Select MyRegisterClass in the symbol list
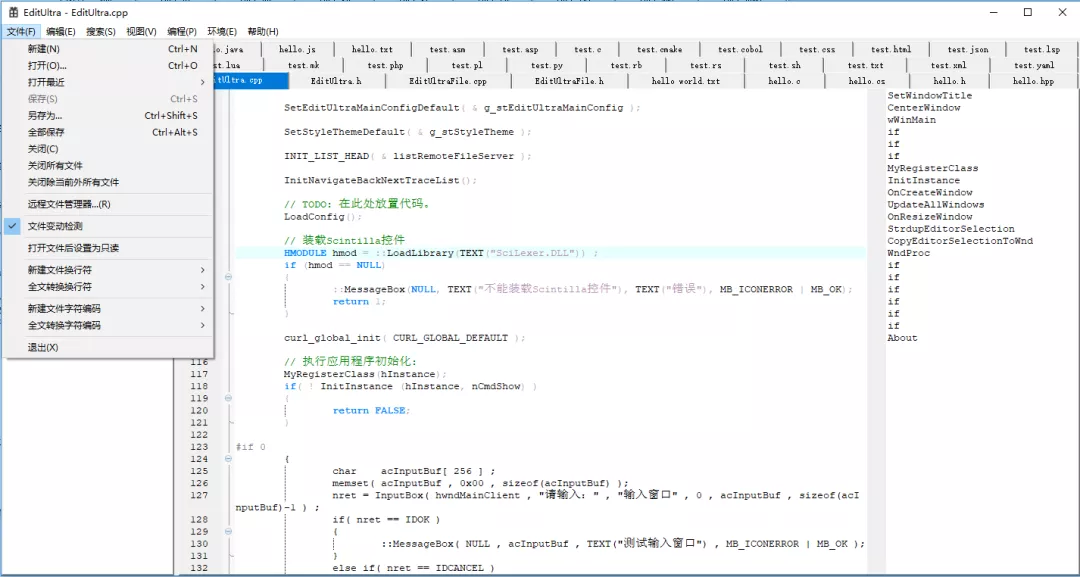 933,168
